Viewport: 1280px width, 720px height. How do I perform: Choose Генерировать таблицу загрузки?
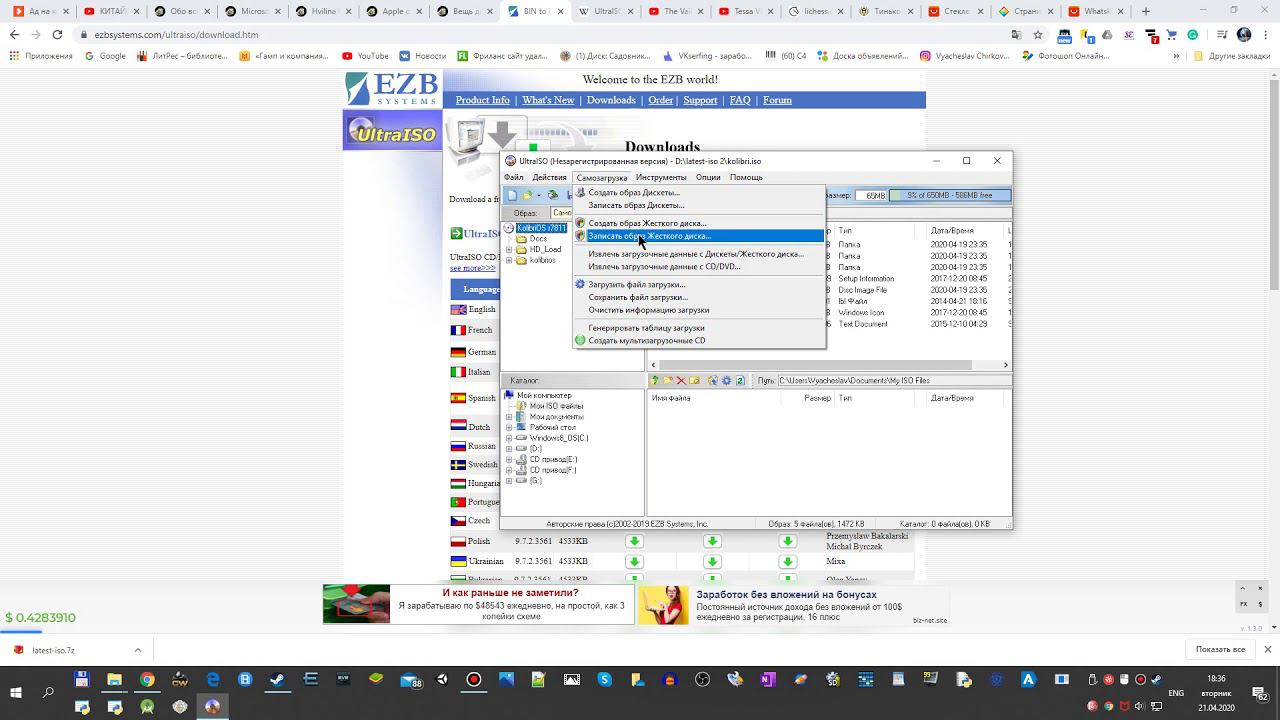[x=698, y=328]
